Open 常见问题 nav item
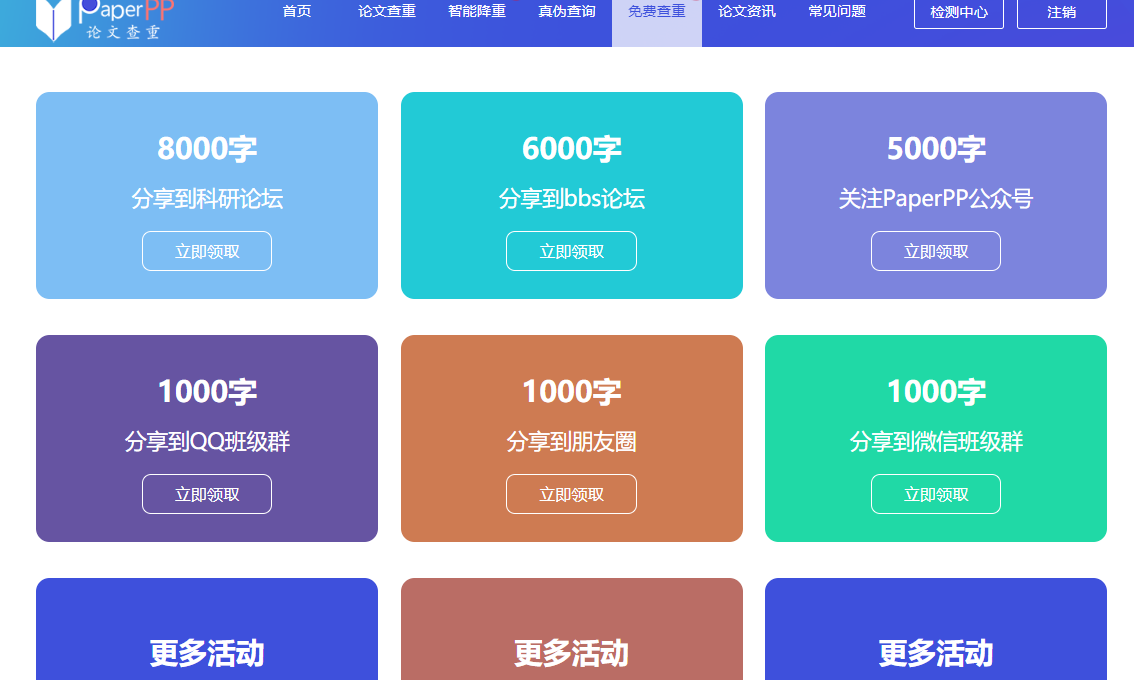1134x680 pixels. pyautogui.click(x=837, y=12)
